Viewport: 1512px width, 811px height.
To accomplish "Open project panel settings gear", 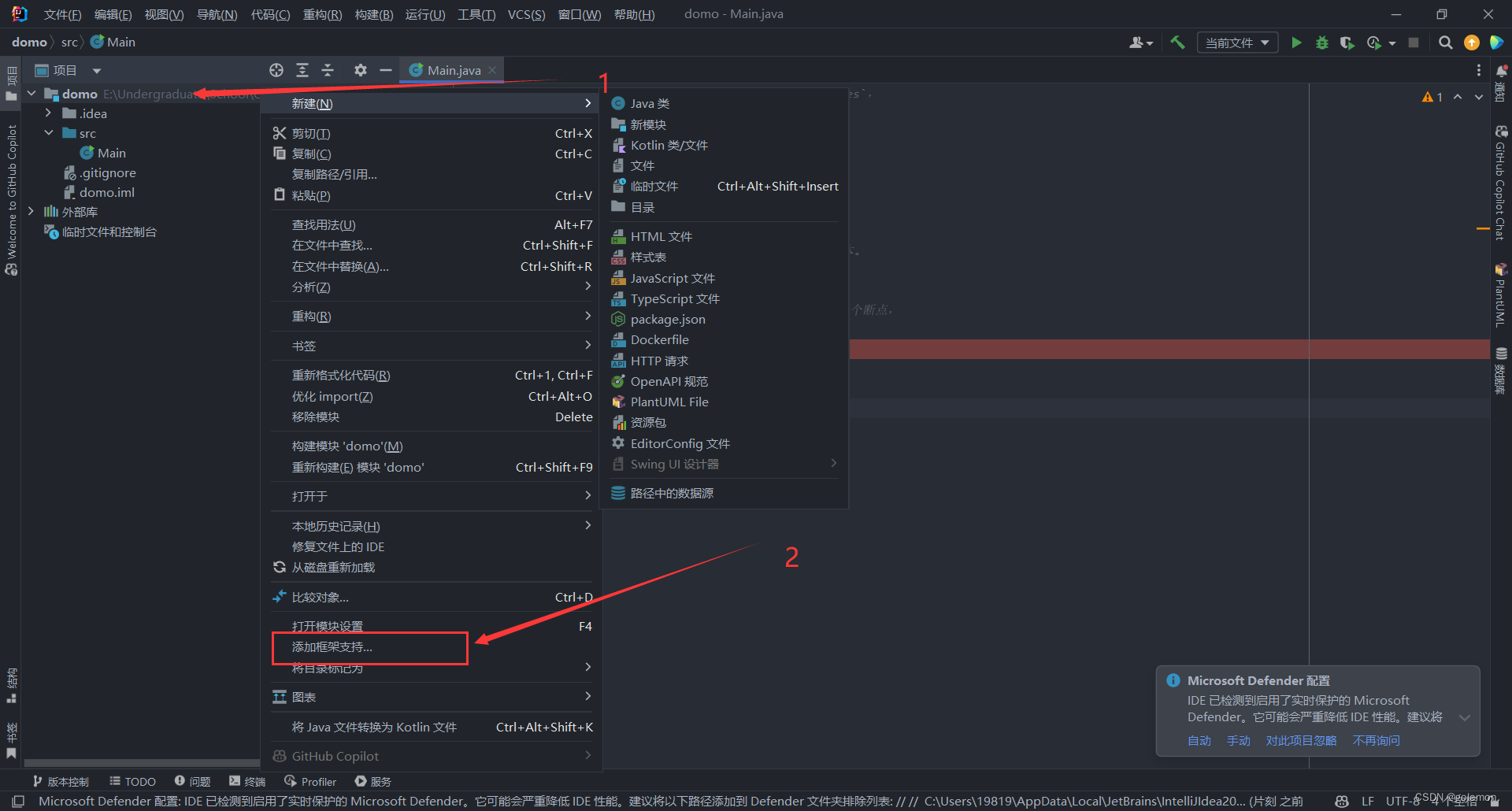I will coord(360,70).
